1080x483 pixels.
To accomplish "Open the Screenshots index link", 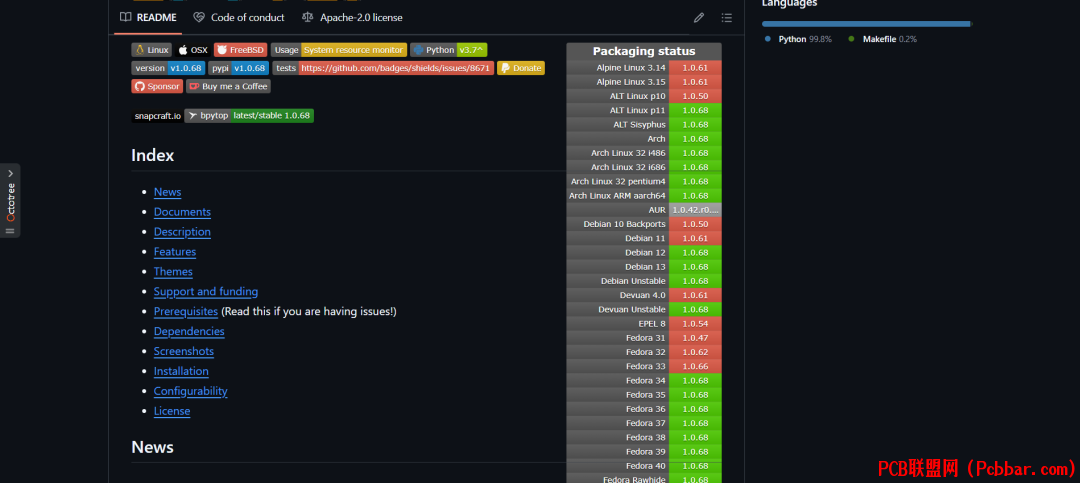I will 184,351.
